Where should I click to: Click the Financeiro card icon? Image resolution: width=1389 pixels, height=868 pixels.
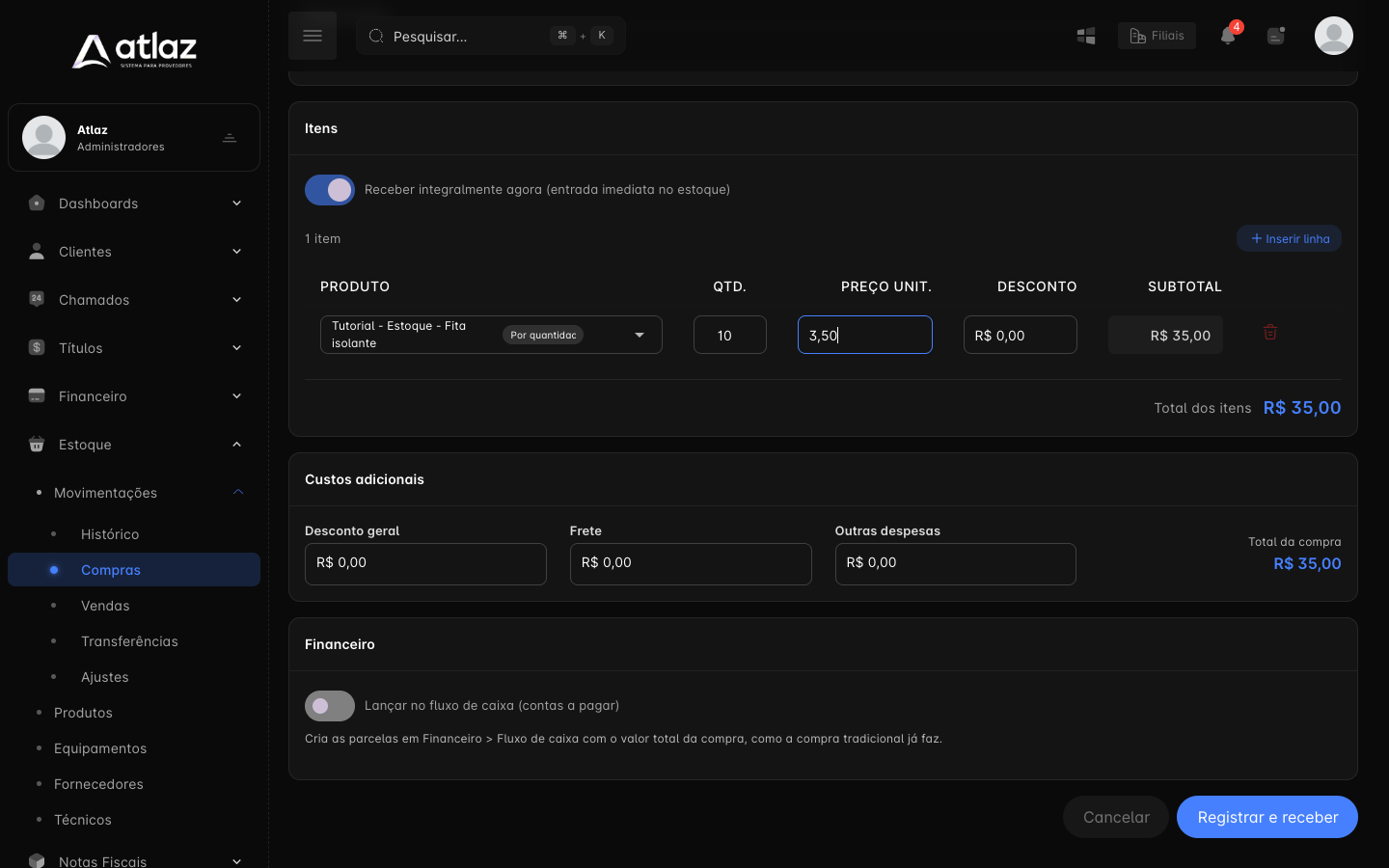click(x=37, y=395)
